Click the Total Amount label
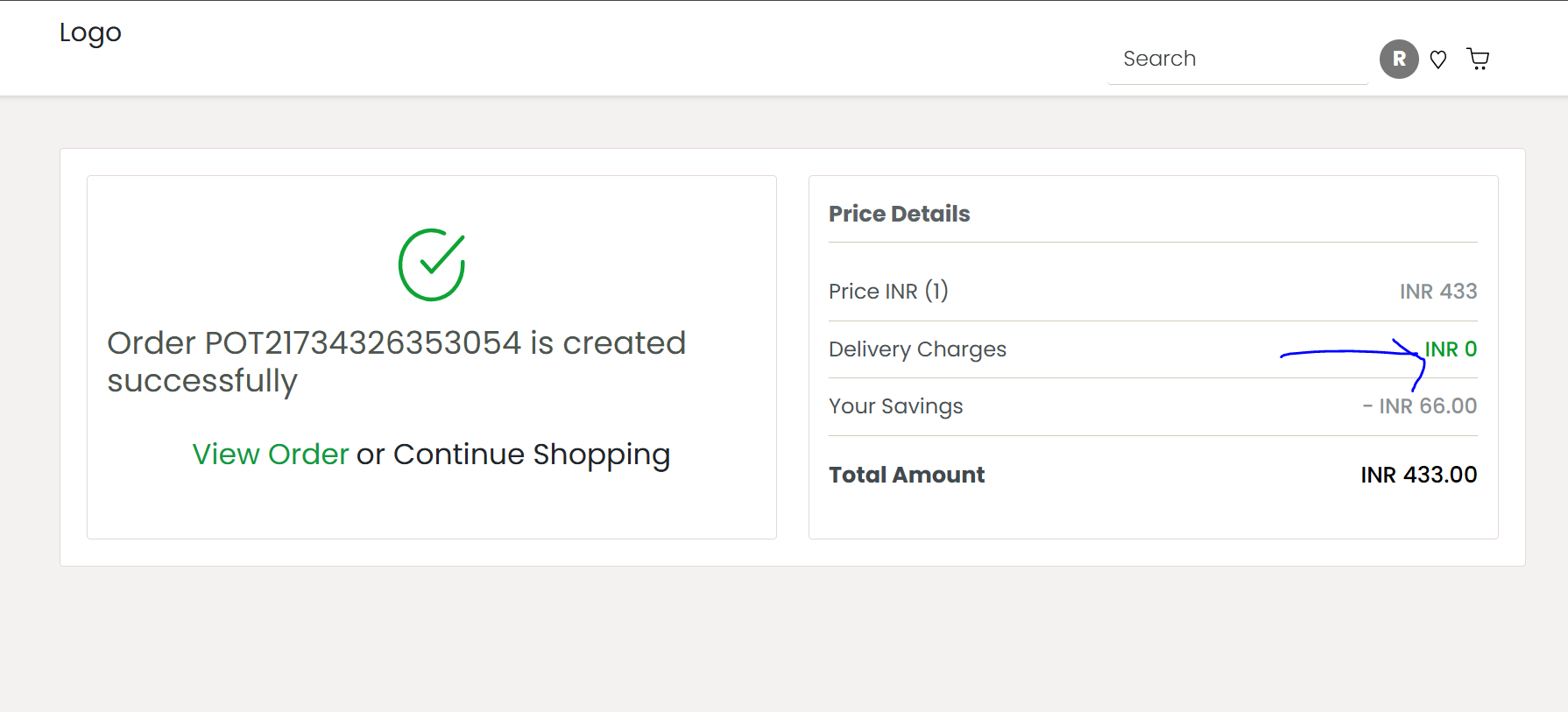 tap(907, 475)
